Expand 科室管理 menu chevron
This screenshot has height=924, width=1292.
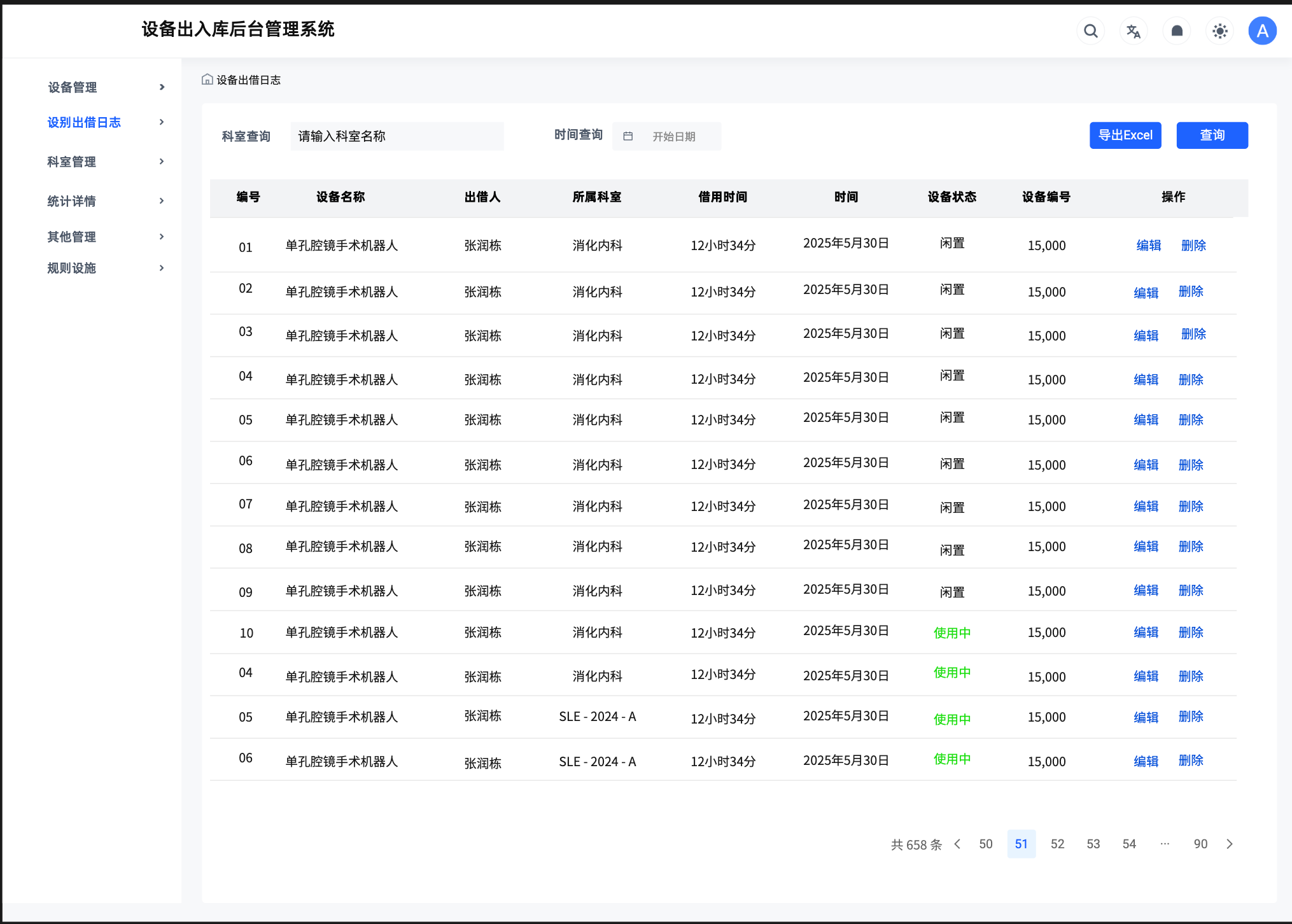coord(162,162)
